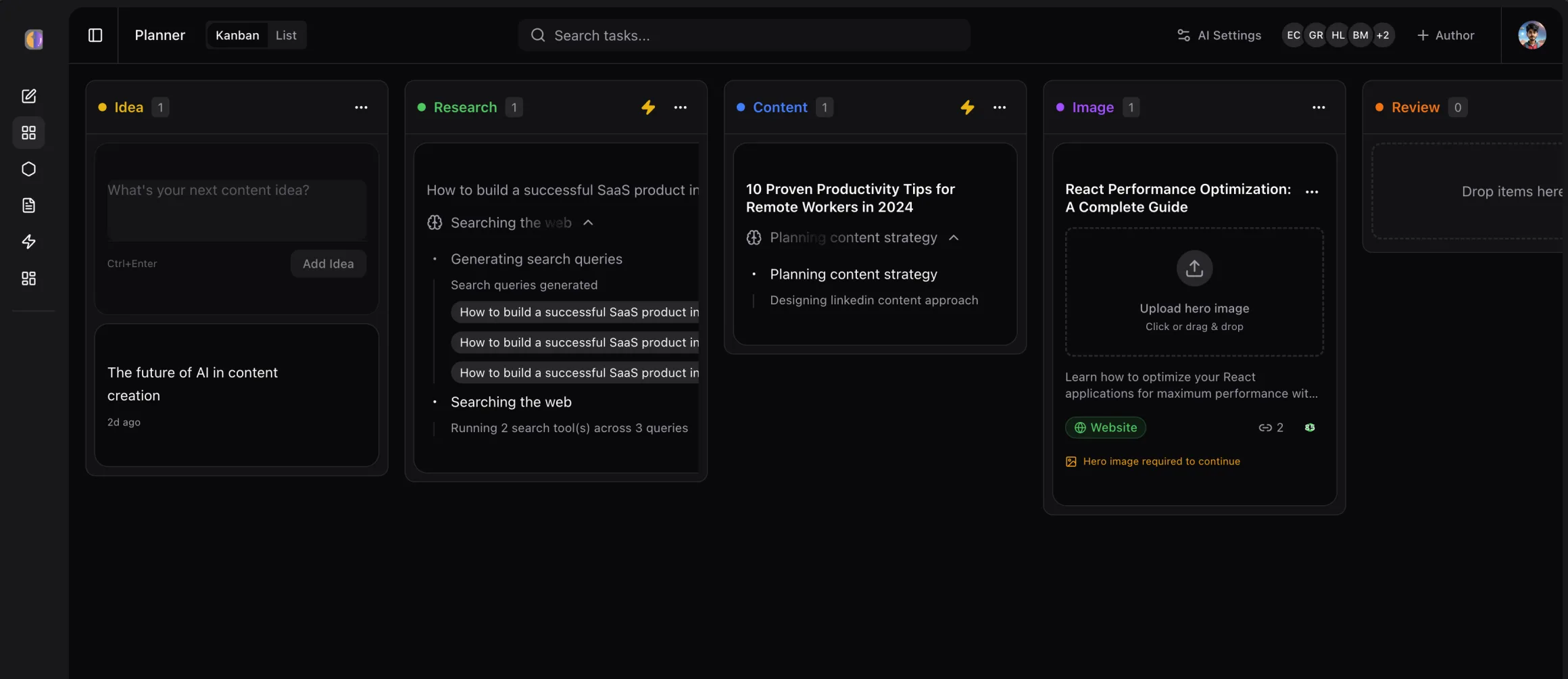Click the Review column title

tap(1415, 108)
